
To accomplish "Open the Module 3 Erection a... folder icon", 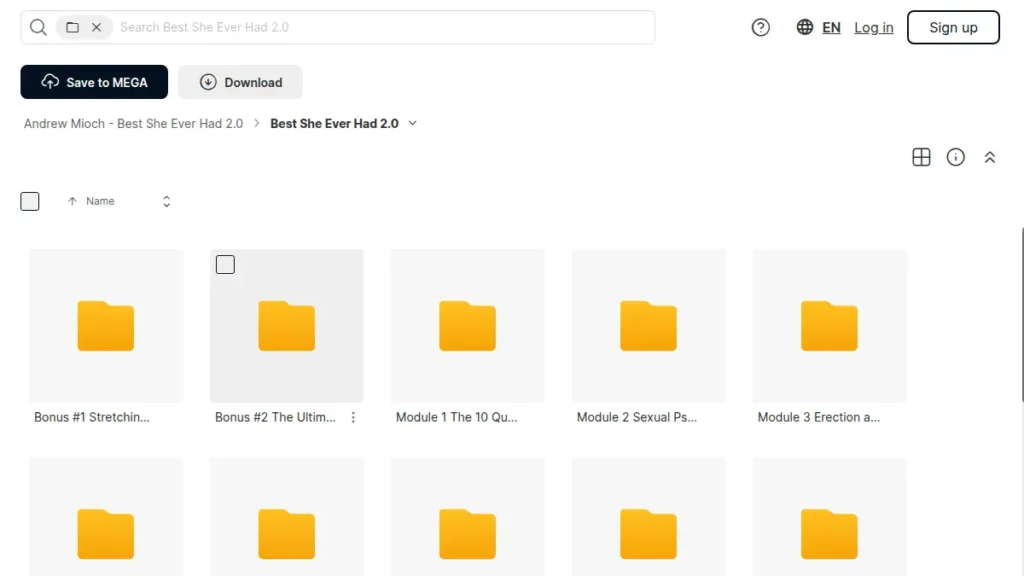I will pos(829,326).
